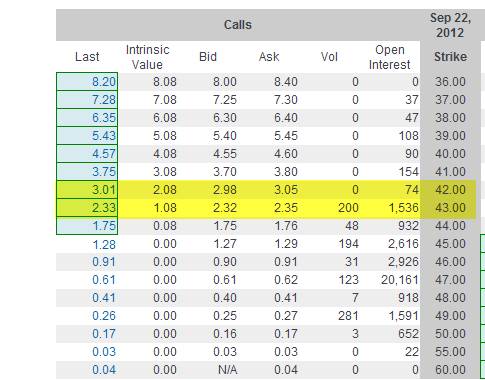Click the Open Interest column header
Image resolution: width=485 pixels, height=380 pixels.
click(x=389, y=57)
